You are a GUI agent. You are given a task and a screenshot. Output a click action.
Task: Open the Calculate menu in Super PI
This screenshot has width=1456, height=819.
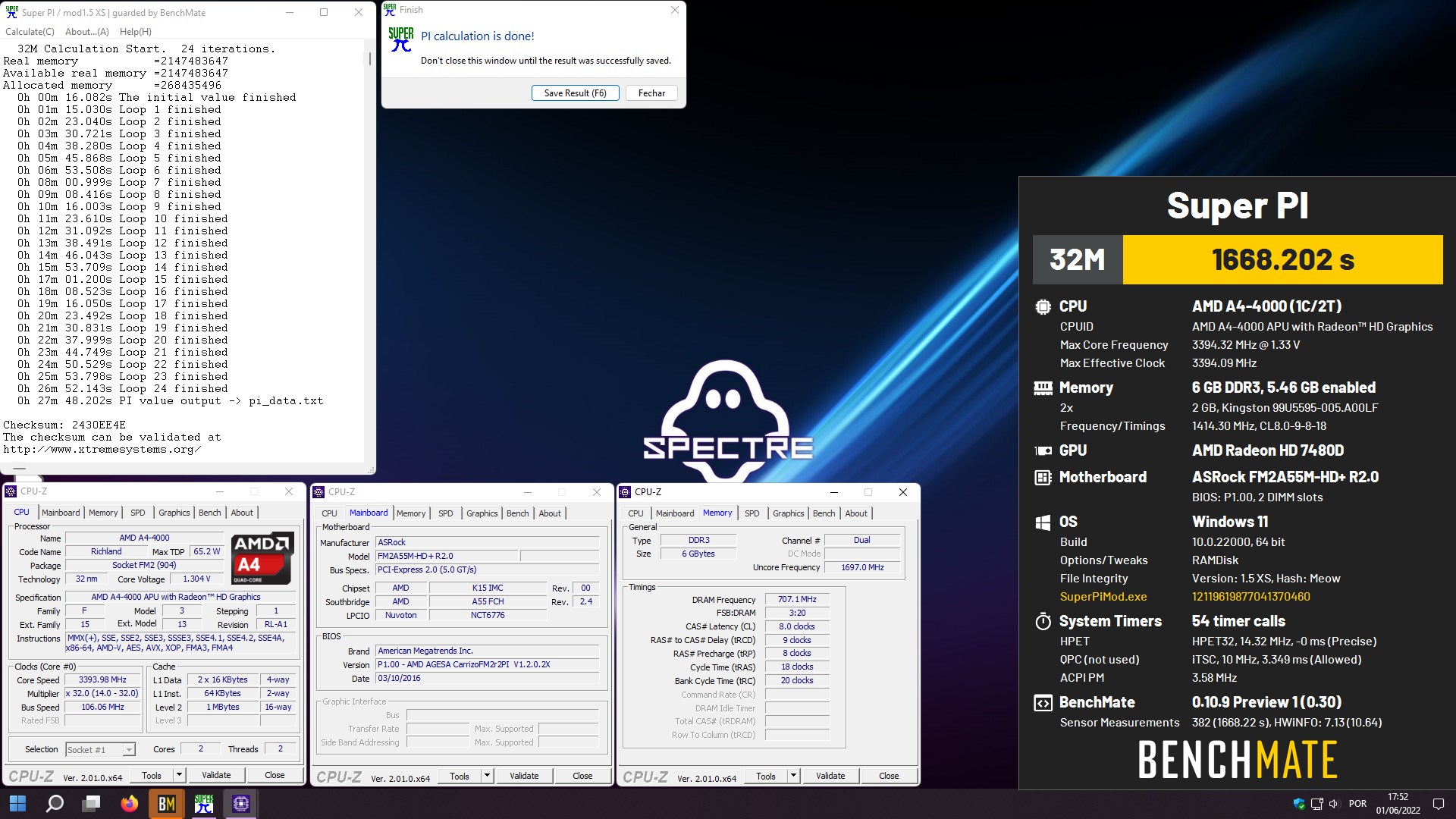click(x=30, y=32)
